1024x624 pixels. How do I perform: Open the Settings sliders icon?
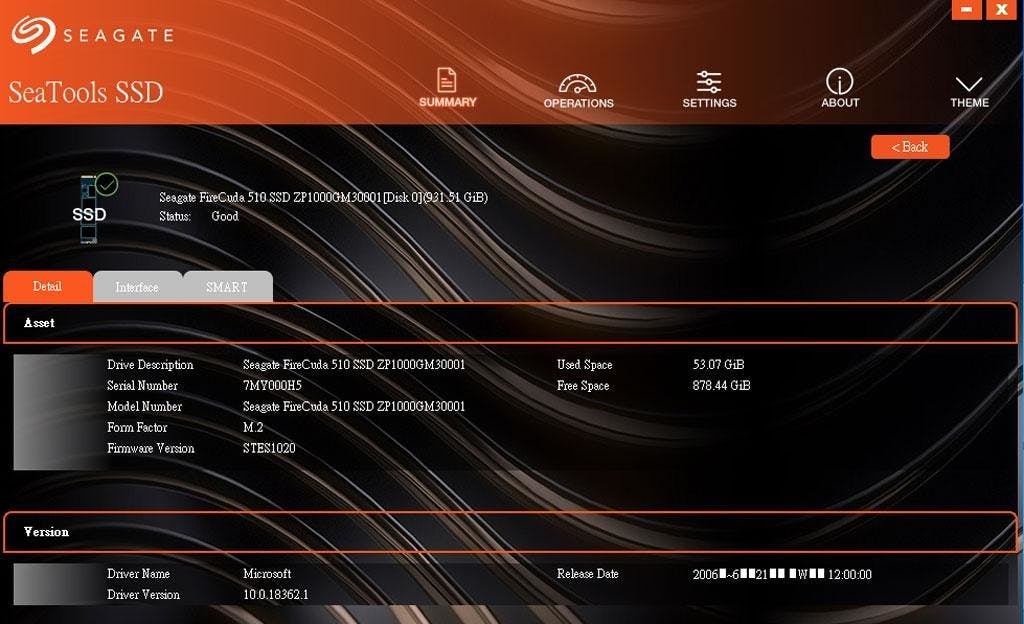point(709,89)
